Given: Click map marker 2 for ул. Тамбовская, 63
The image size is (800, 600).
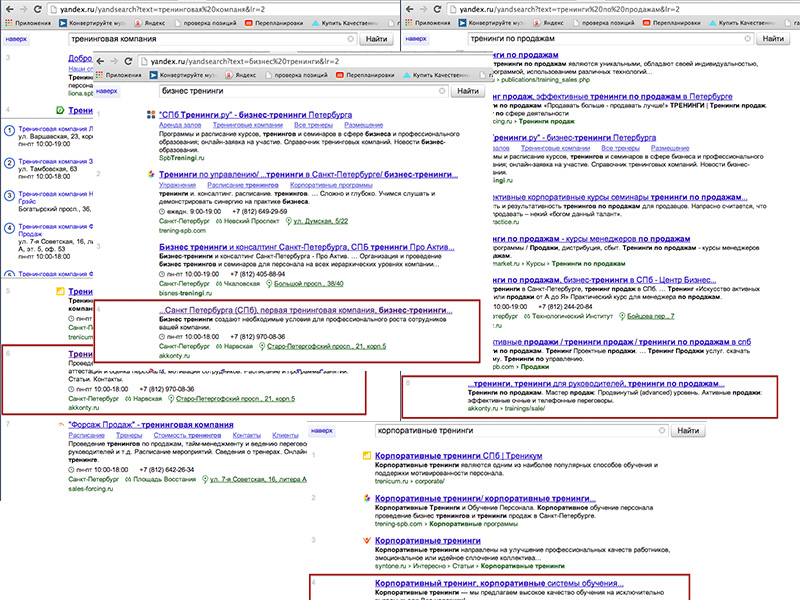Looking at the screenshot, I should pyautogui.click(x=9, y=163).
